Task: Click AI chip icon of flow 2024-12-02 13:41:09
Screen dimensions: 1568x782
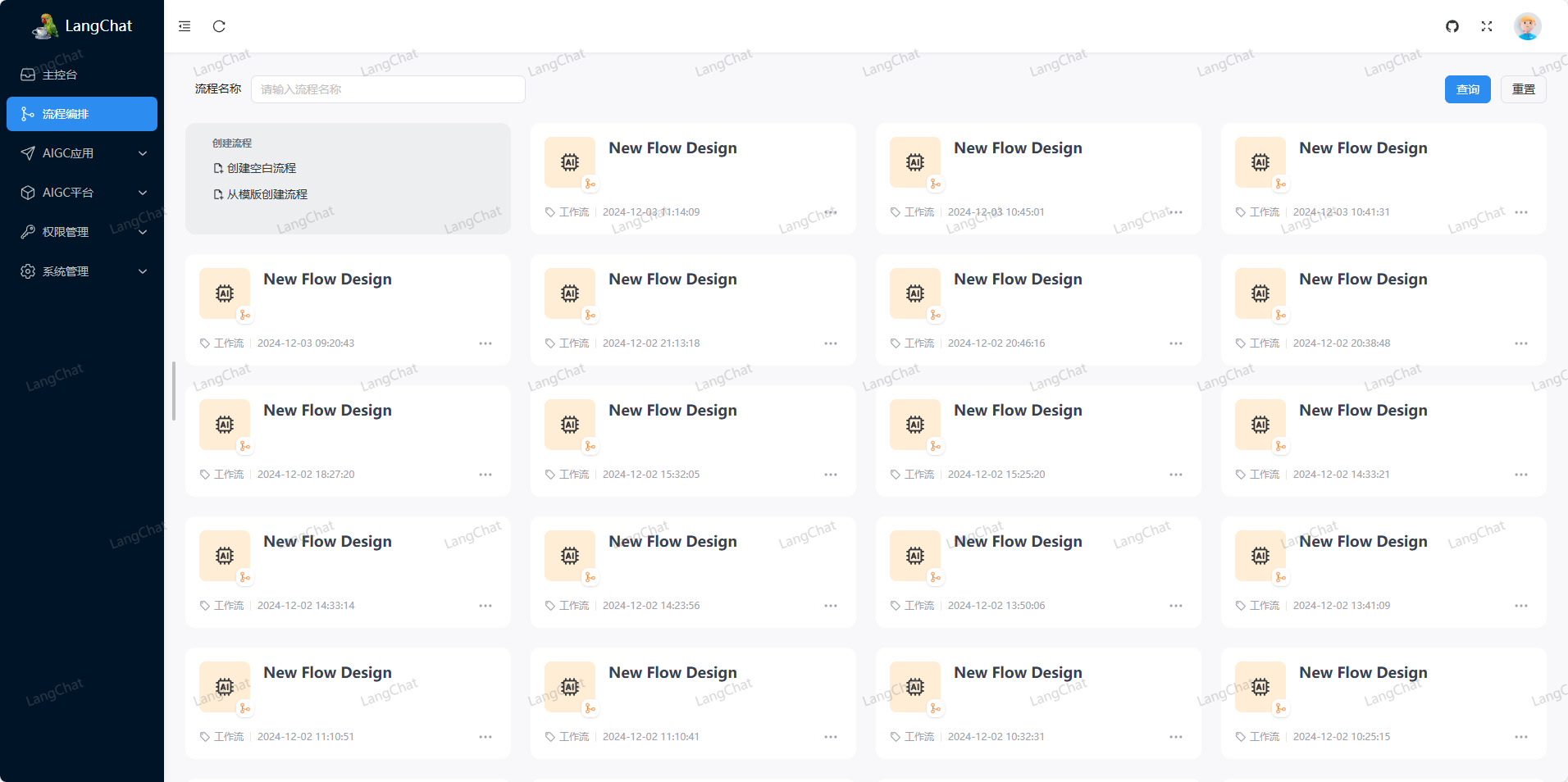Action: coord(1260,556)
